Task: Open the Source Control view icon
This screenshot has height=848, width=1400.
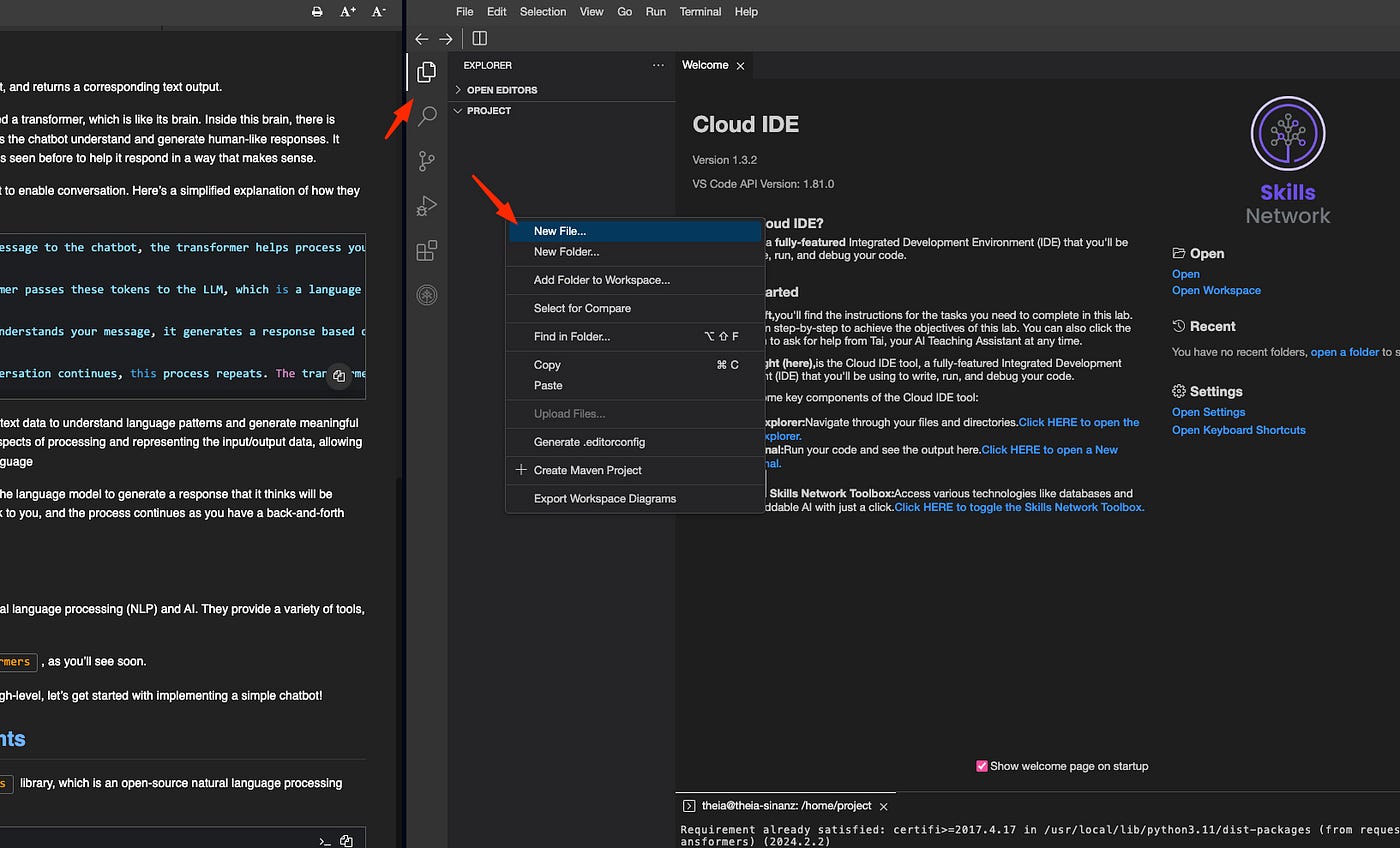Action: pos(427,161)
